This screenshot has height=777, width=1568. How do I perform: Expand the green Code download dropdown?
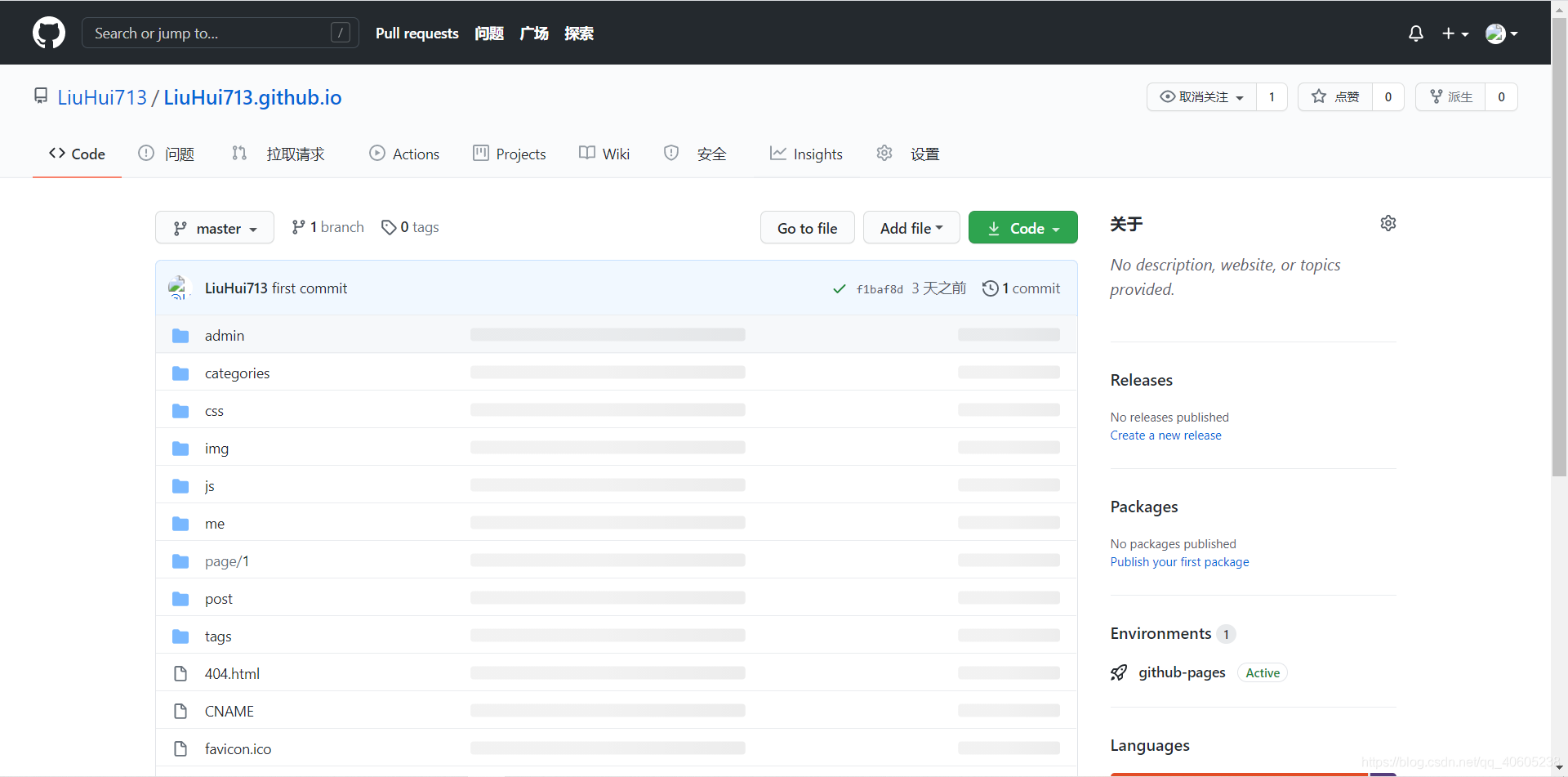(1022, 228)
